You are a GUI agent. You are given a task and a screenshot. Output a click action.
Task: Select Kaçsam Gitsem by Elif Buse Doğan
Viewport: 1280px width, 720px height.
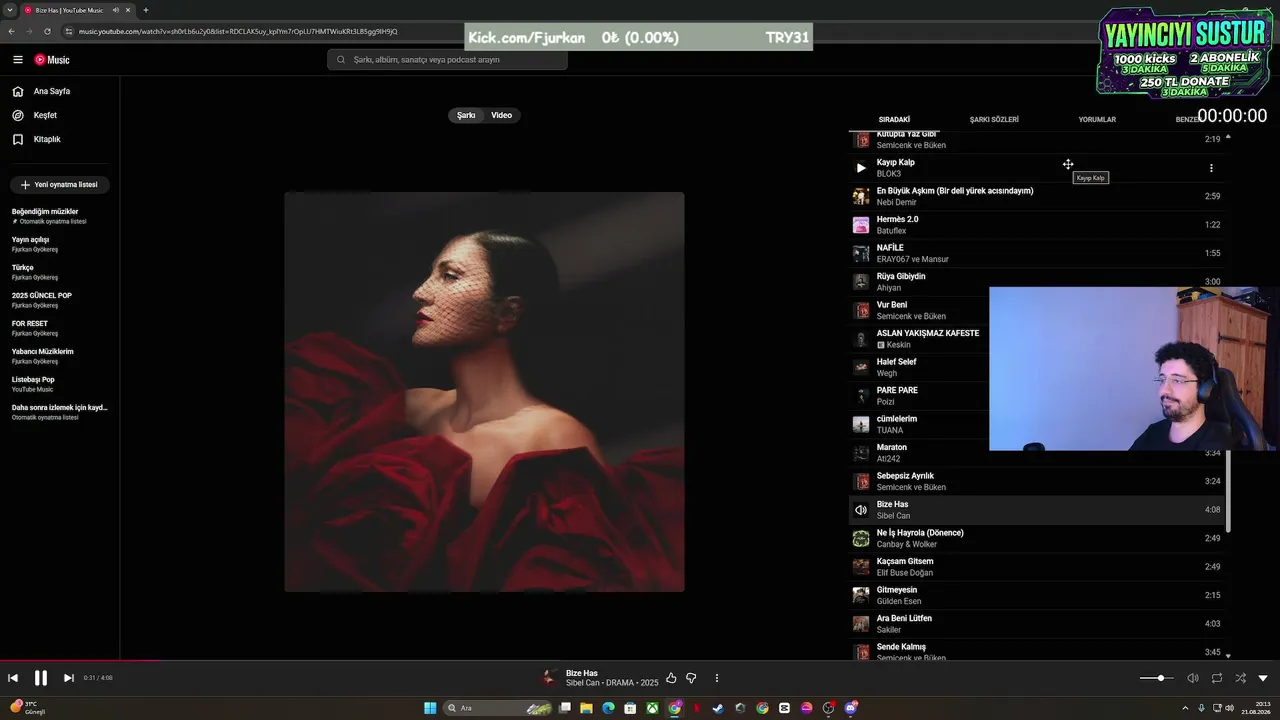click(x=1037, y=567)
